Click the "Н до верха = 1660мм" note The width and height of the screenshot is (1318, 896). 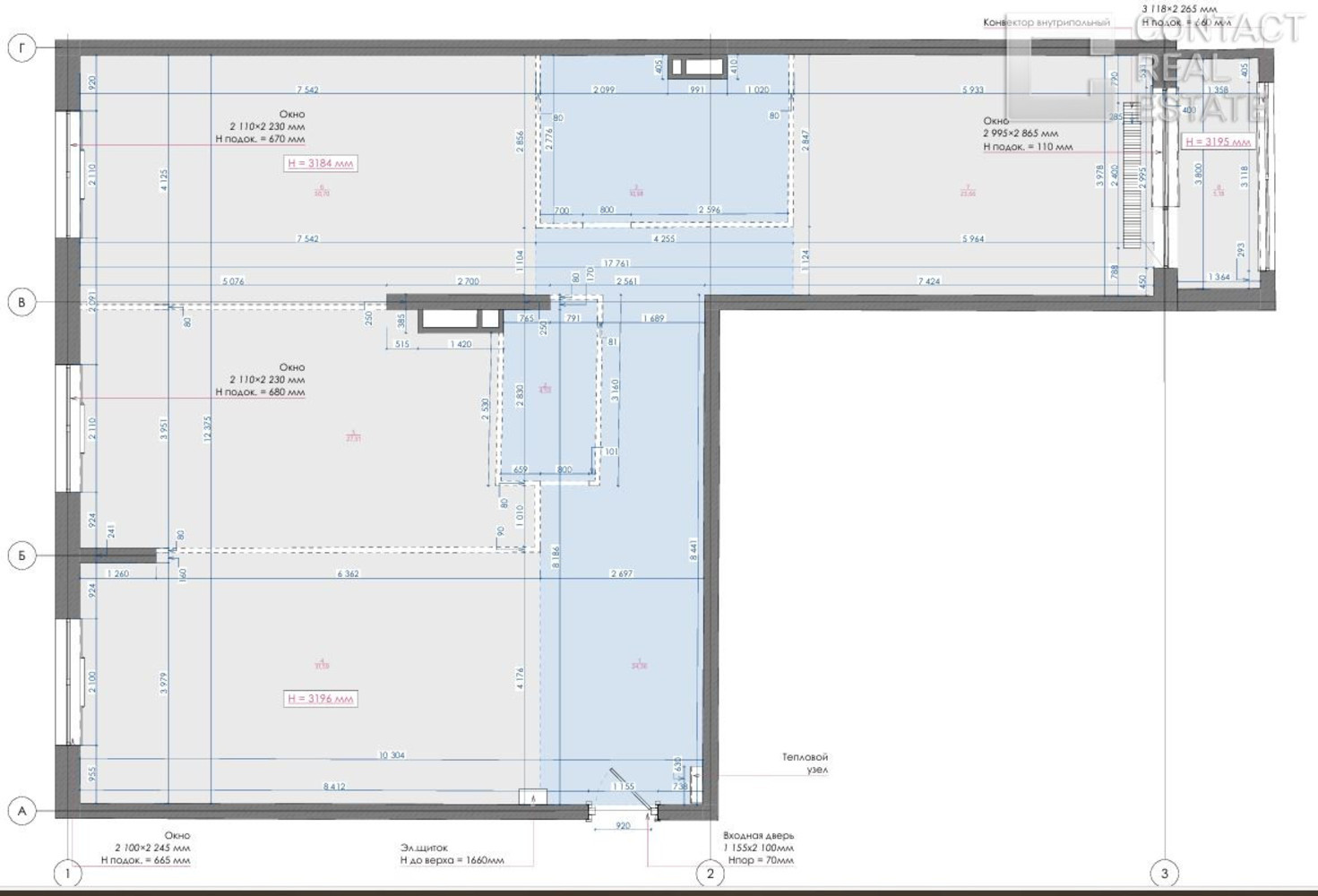coord(452,860)
